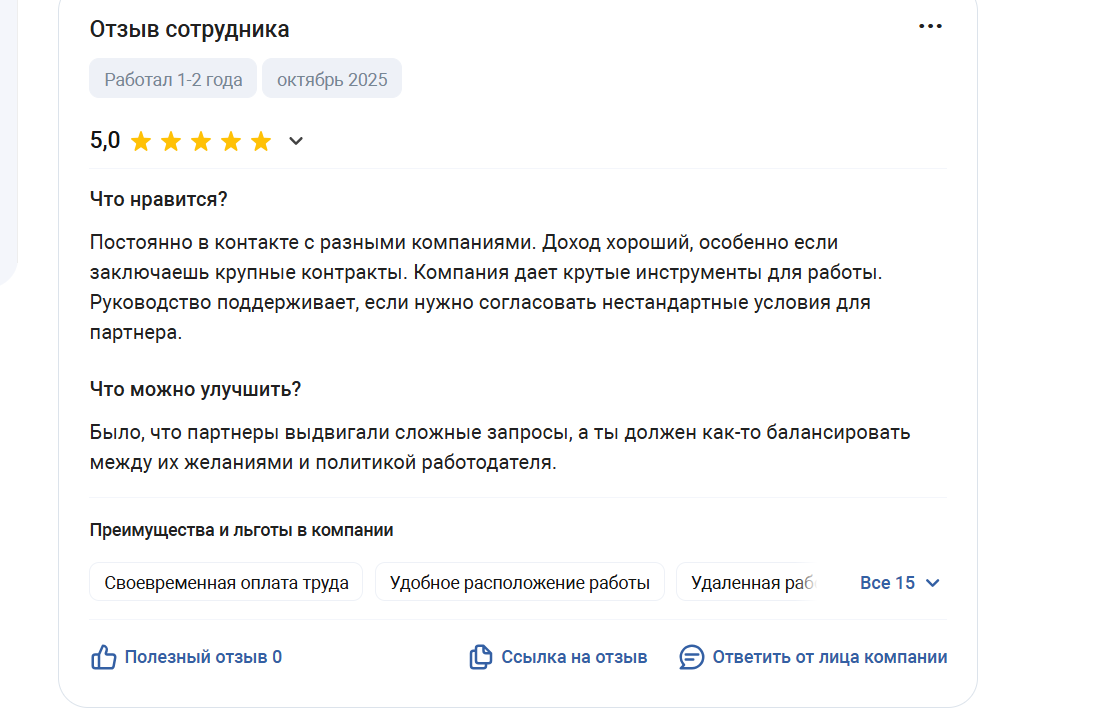Click the Отзыв сотрудника heading

189,29
